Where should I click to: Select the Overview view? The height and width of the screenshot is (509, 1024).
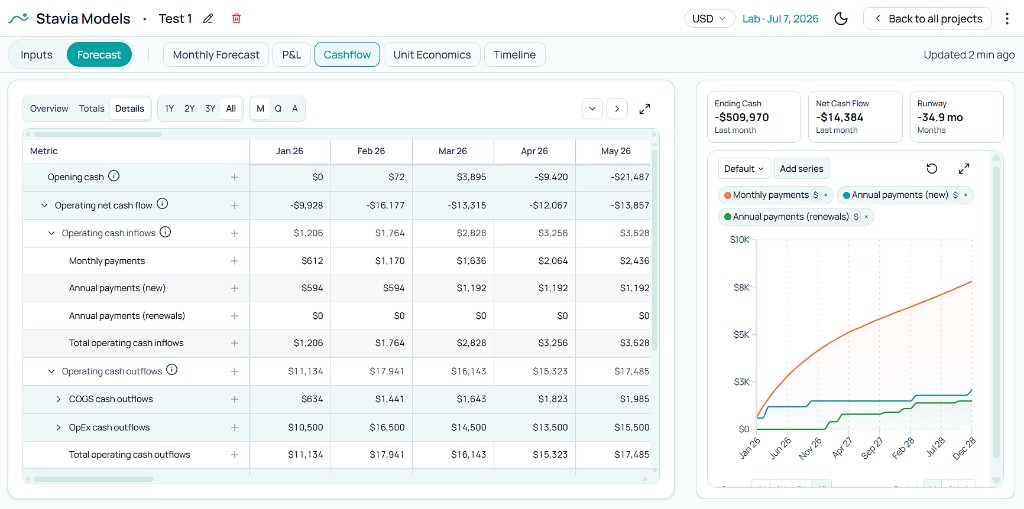pos(49,109)
